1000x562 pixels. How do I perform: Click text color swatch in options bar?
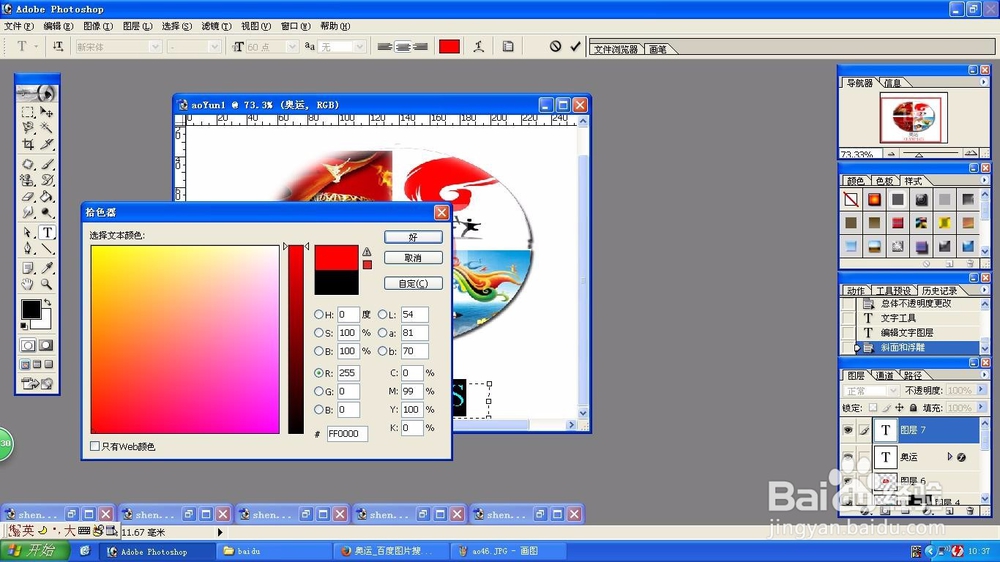click(449, 46)
